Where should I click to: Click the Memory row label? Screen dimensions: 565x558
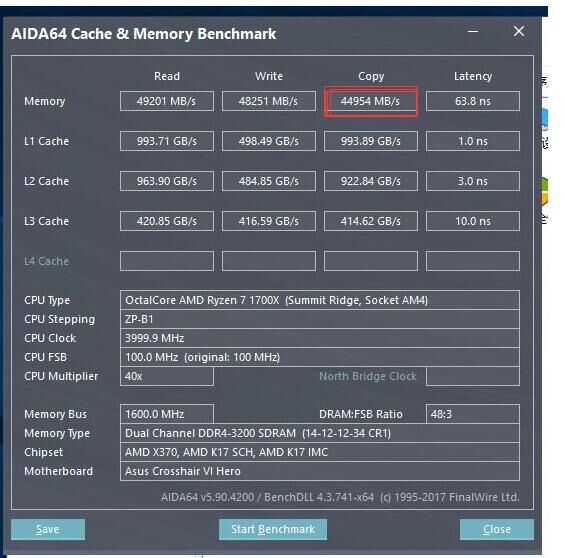coord(45,102)
